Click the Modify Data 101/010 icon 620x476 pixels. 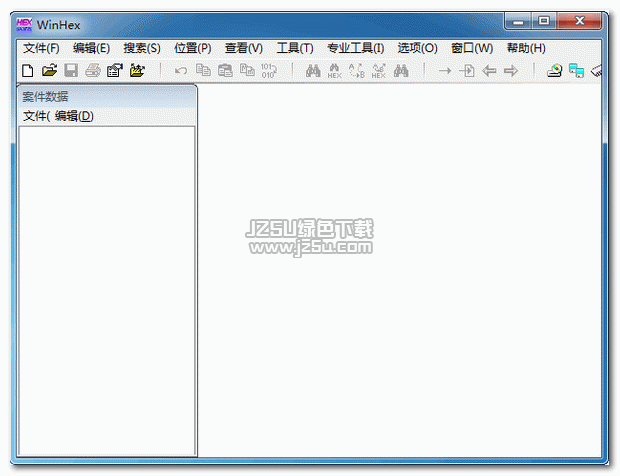coord(269,71)
